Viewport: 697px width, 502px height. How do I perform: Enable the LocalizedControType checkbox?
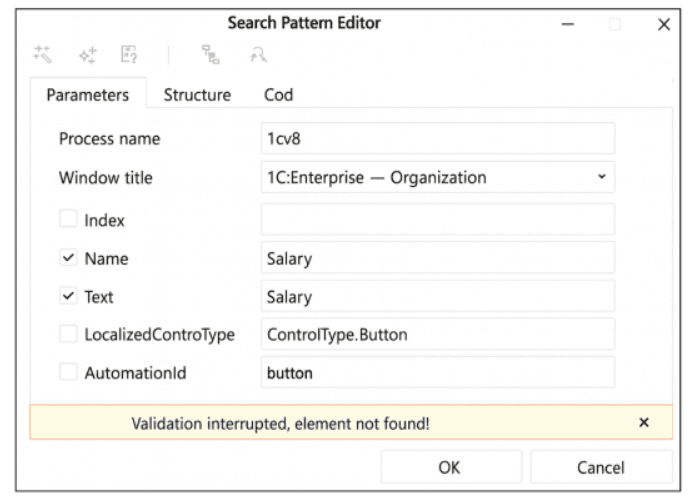tap(67, 334)
